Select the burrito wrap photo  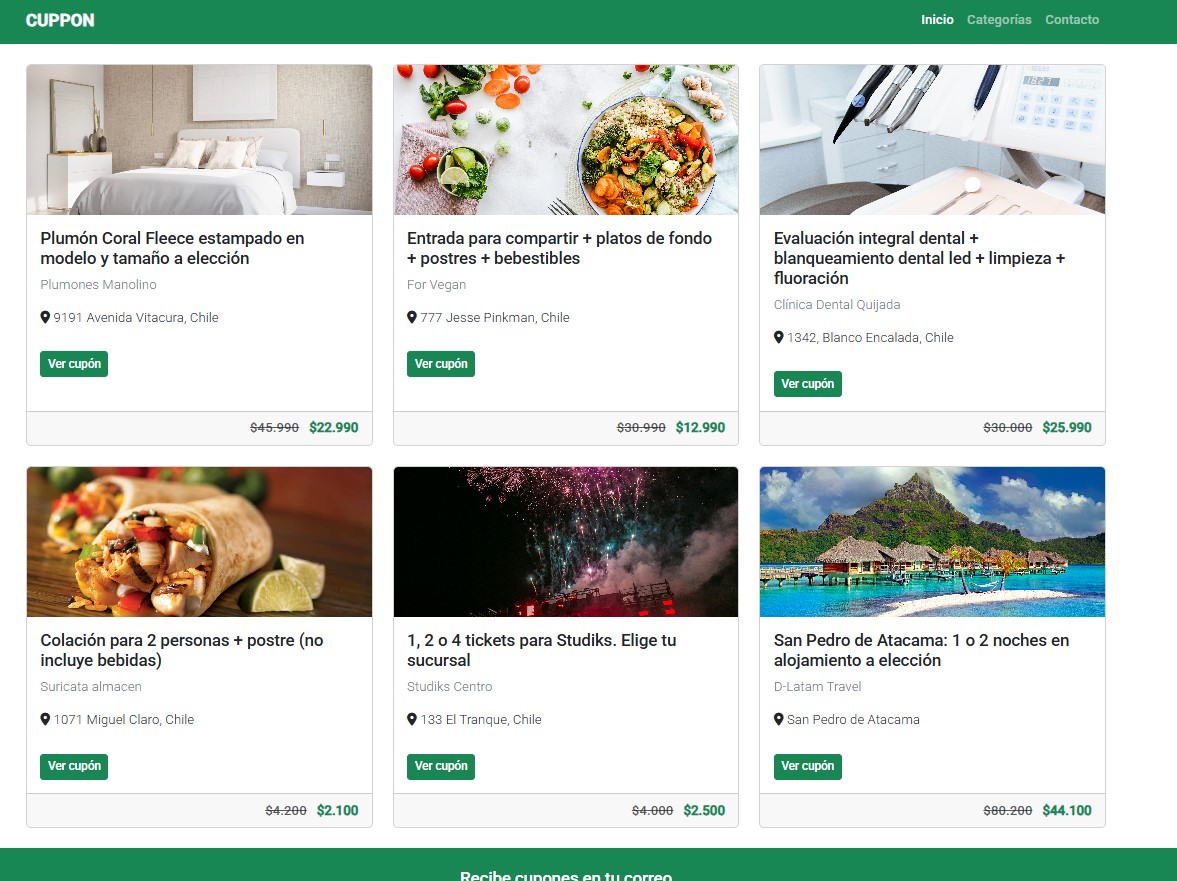[x=200, y=542]
